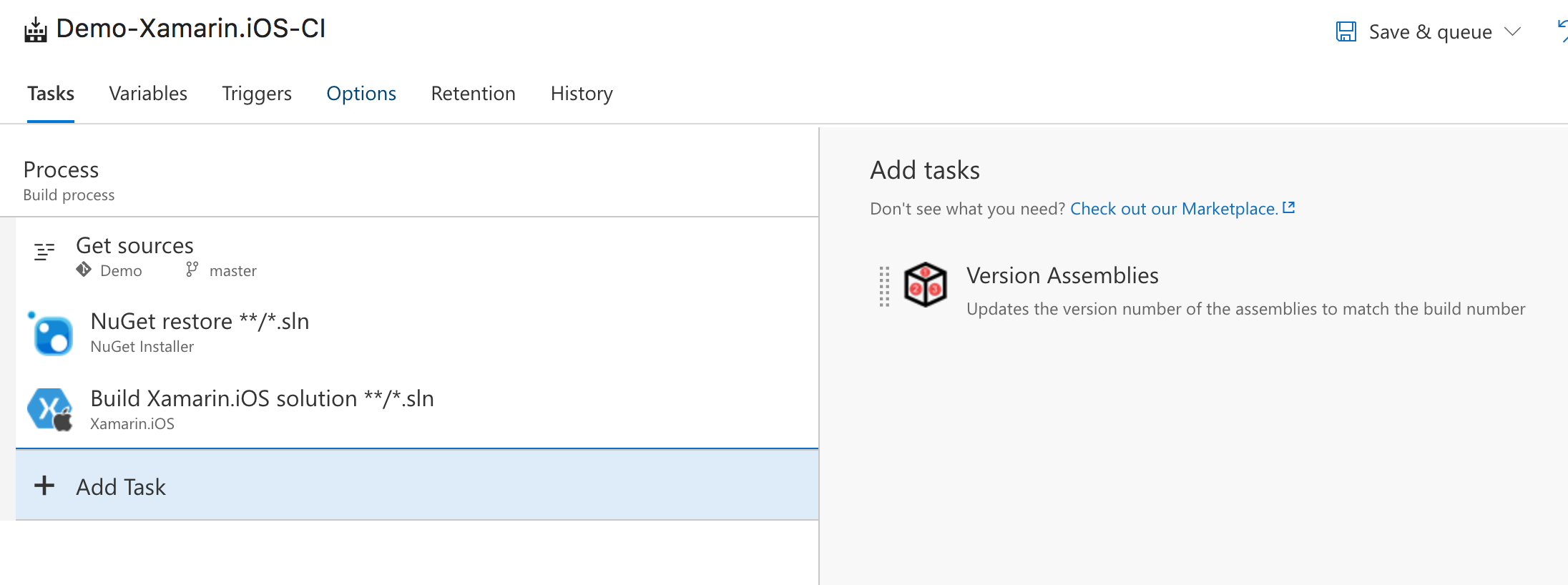This screenshot has height=585, width=1568.
Task: Click the Version Assemblies dice icon
Action: [x=925, y=285]
